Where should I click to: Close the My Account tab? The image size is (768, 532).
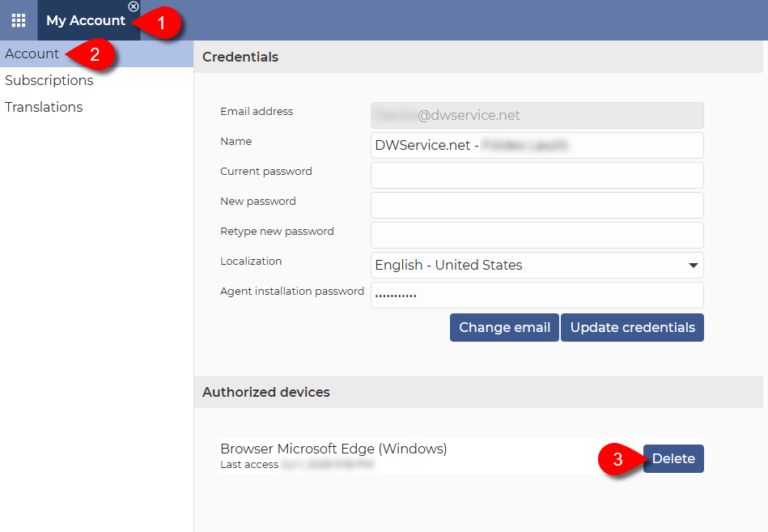tap(133, 6)
